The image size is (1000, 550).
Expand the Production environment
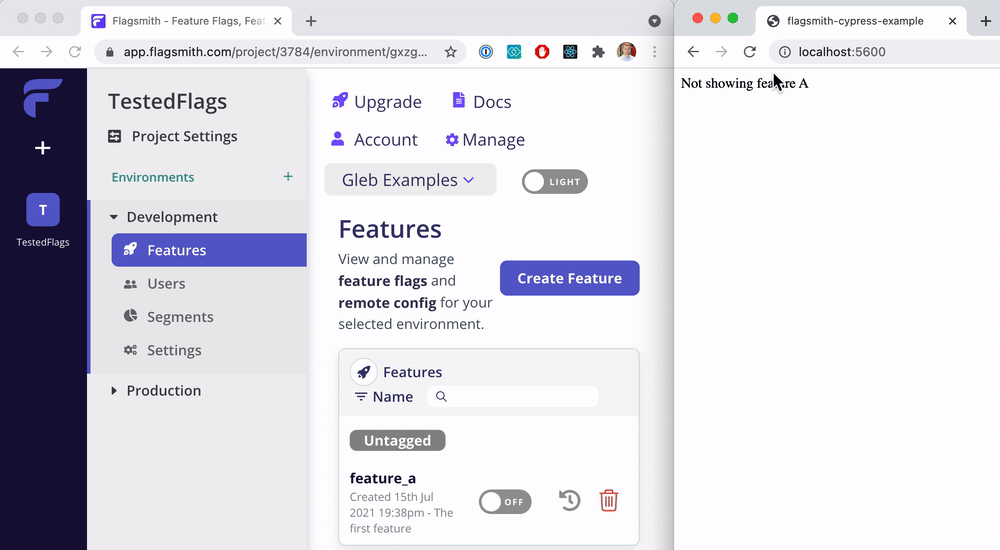pyautogui.click(x=114, y=390)
